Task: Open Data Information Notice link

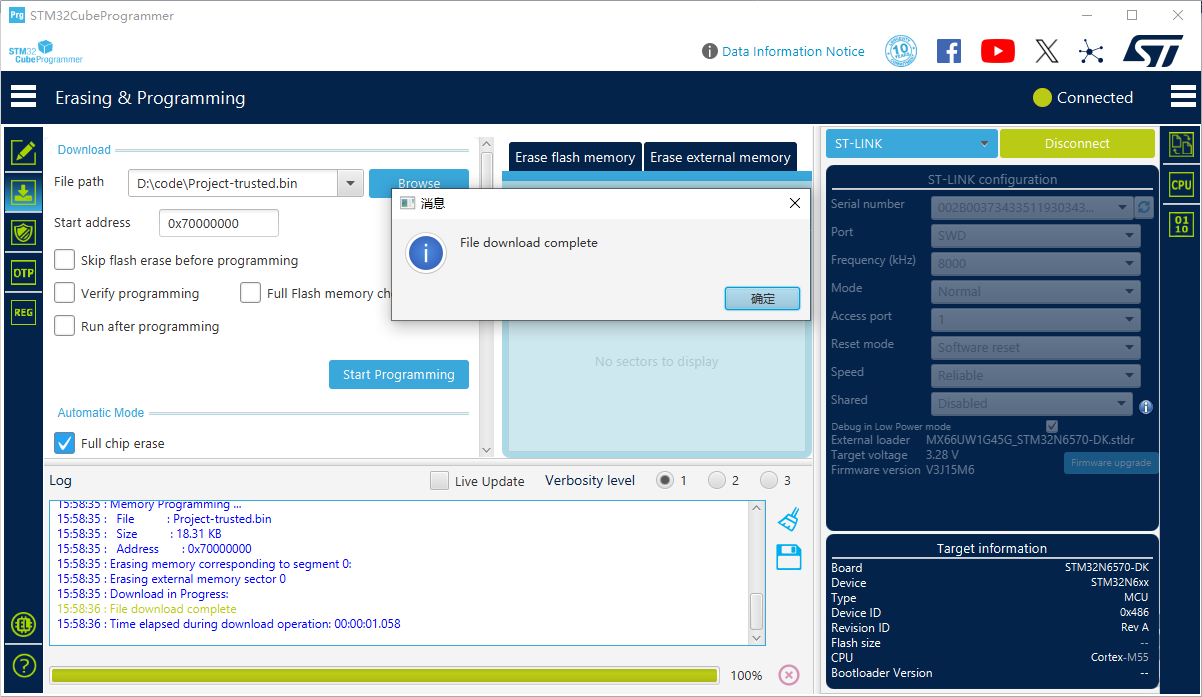Action: click(793, 51)
